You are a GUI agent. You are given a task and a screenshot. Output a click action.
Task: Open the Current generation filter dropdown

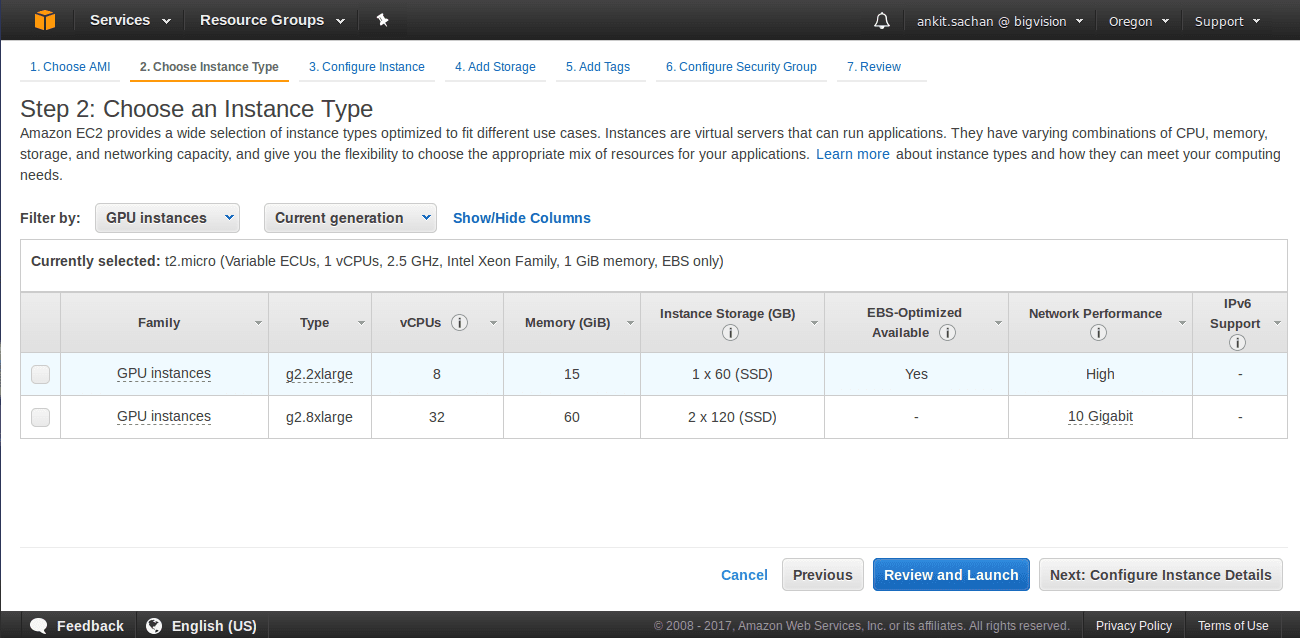(x=350, y=218)
